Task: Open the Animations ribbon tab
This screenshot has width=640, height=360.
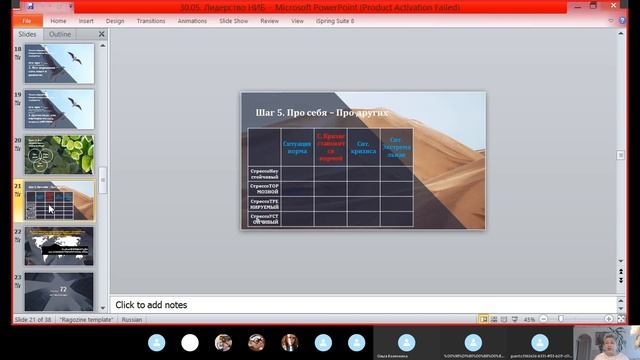Action: click(x=192, y=21)
